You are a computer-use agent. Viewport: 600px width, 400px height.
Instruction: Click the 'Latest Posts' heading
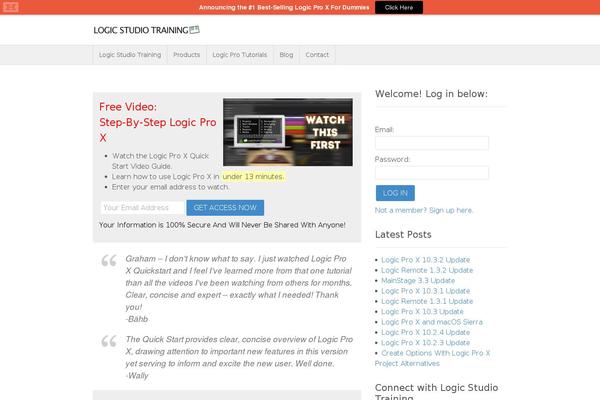[403, 235]
